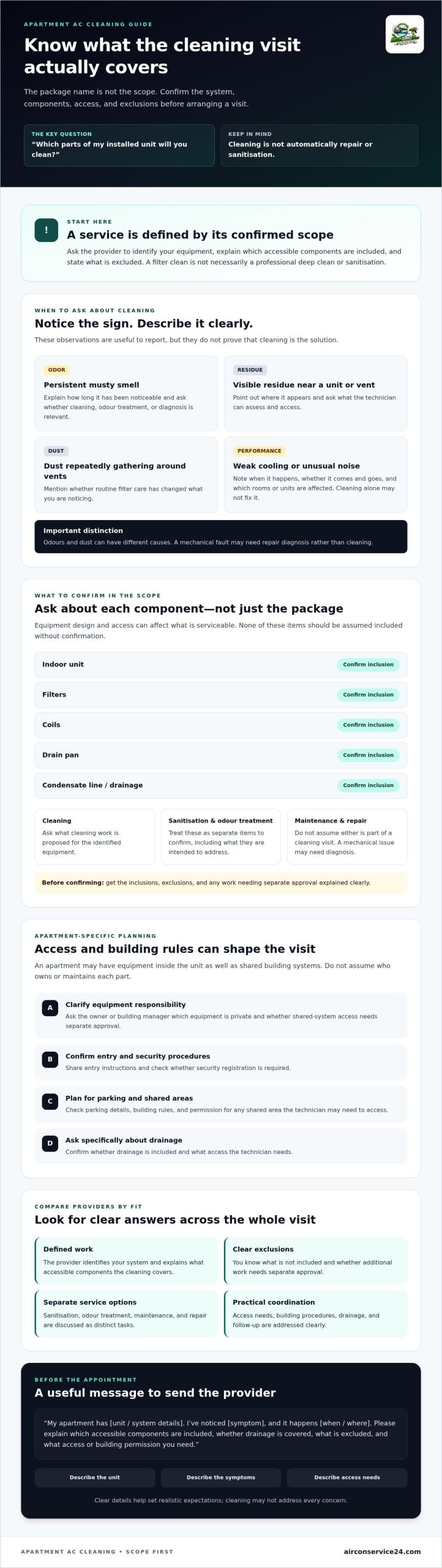Open the Sanitisation & odour treatment card
This screenshot has width=442, height=1568.
coord(221,837)
